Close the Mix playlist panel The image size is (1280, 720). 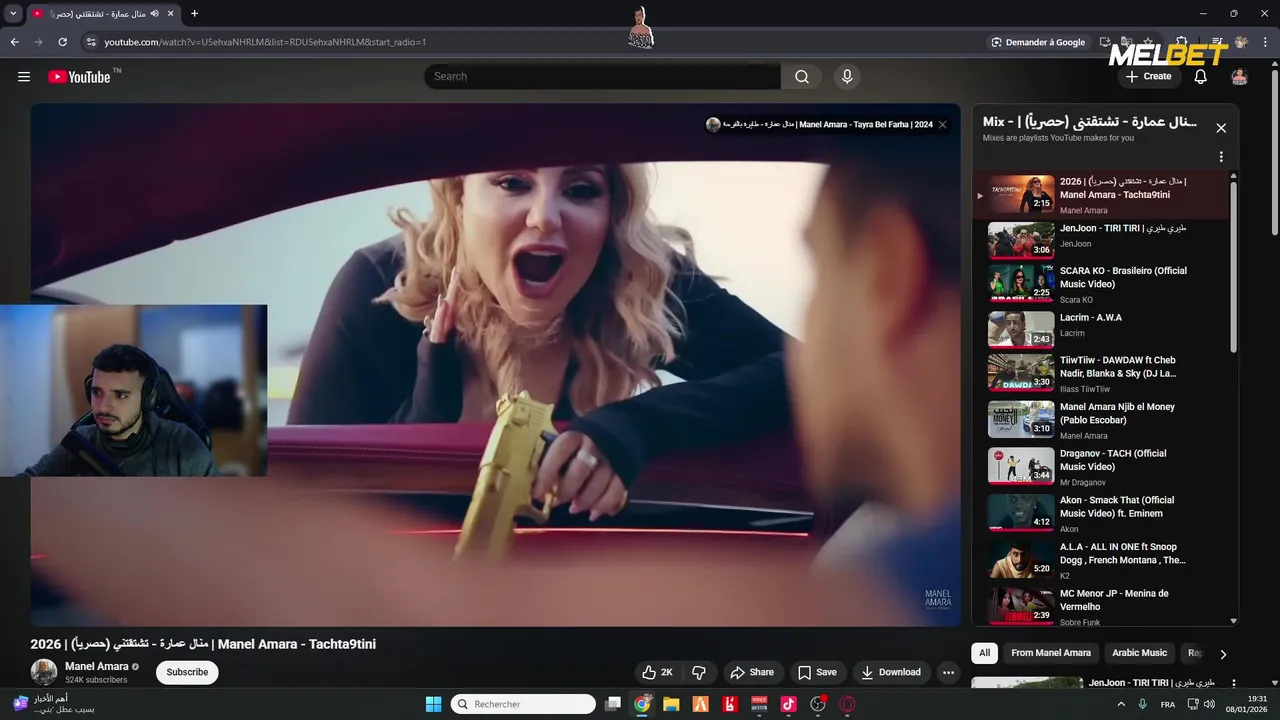point(1221,128)
